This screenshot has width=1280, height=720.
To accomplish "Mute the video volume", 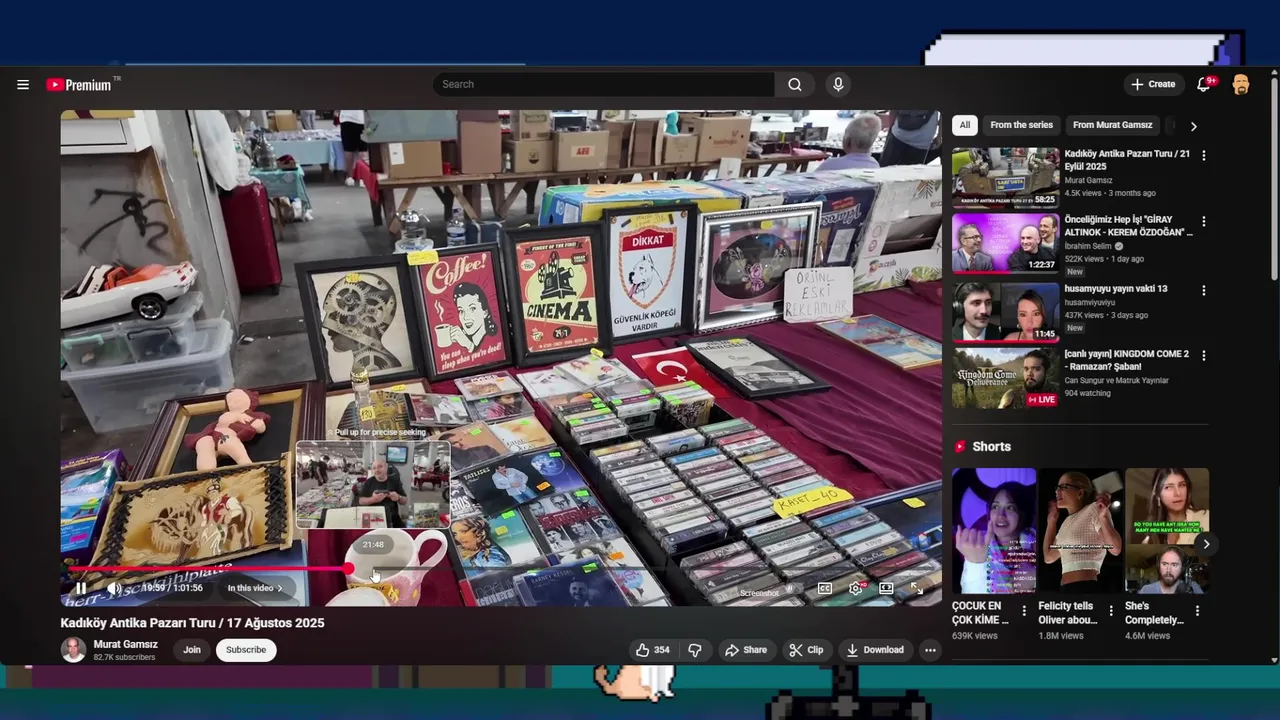I will [x=115, y=588].
